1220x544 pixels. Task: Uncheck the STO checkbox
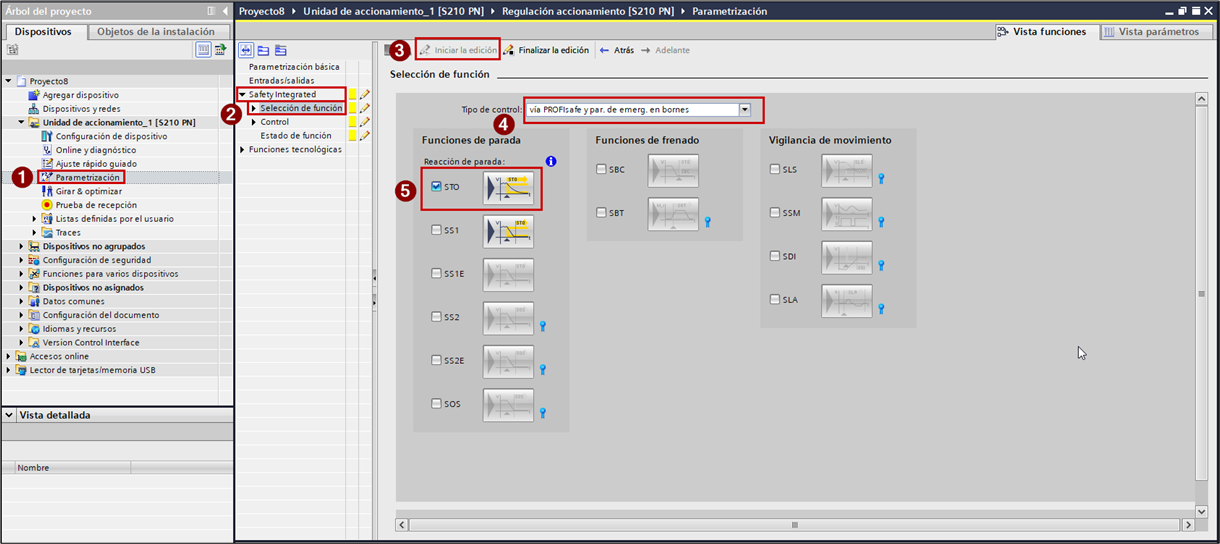tap(437, 187)
